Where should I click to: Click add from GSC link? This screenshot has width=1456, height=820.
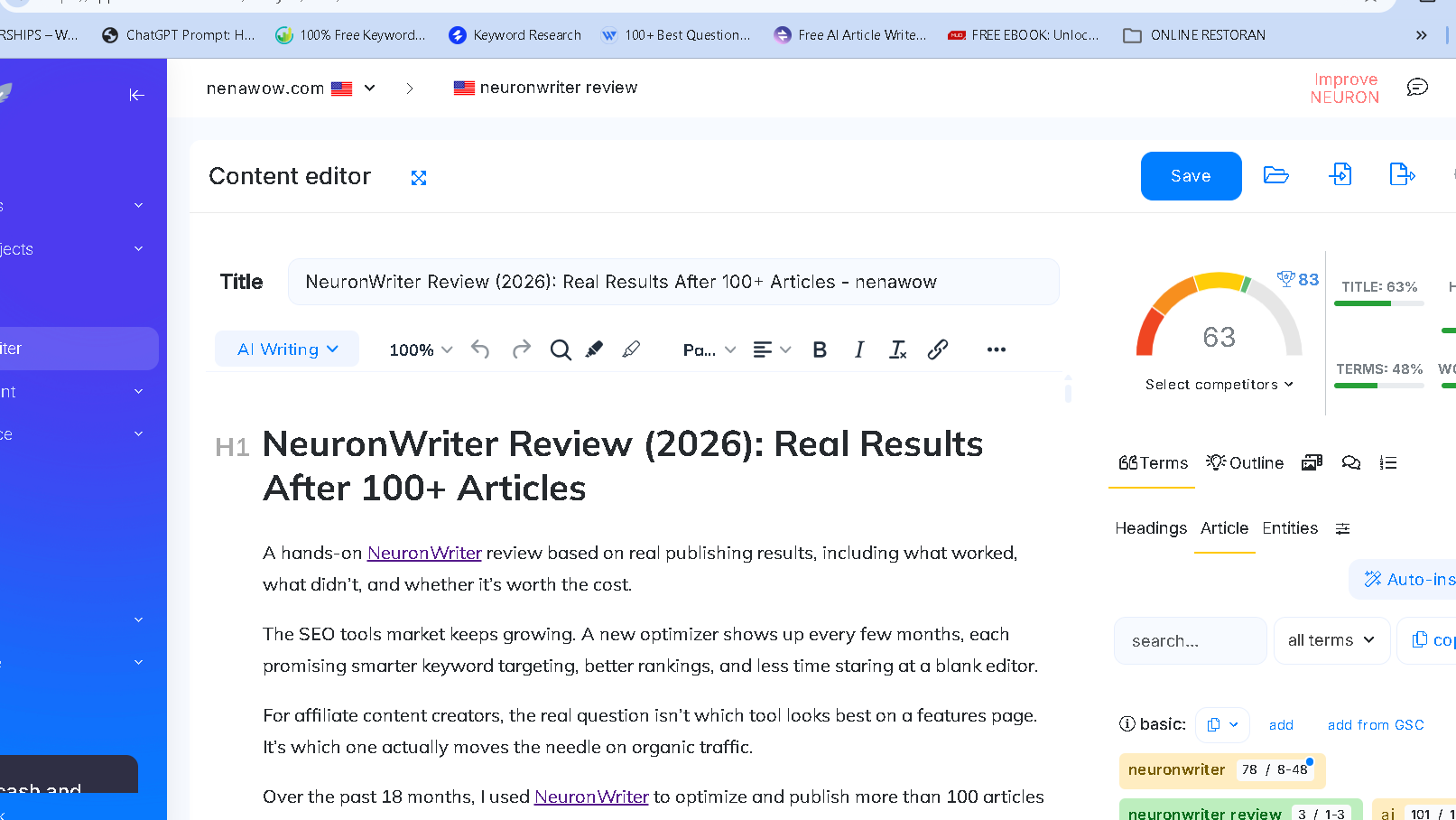(x=1376, y=725)
